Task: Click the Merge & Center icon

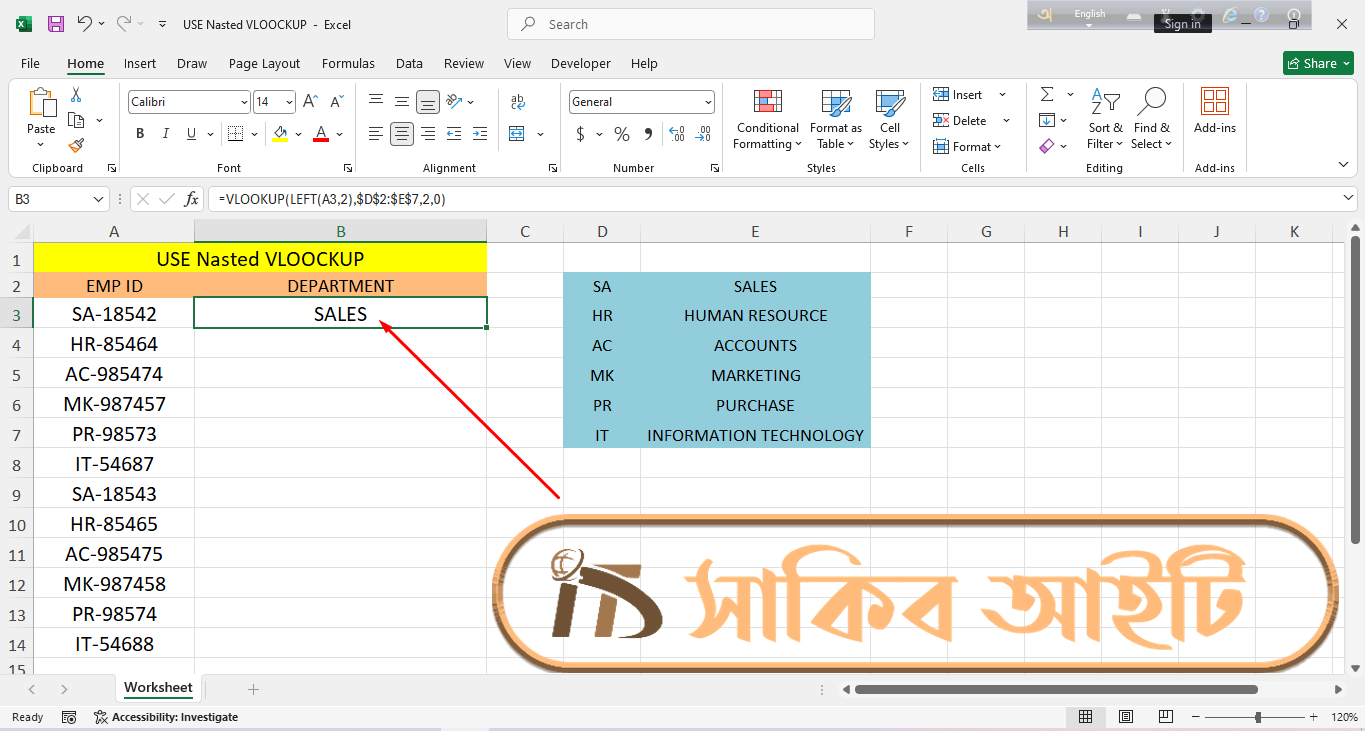Action: (x=517, y=134)
